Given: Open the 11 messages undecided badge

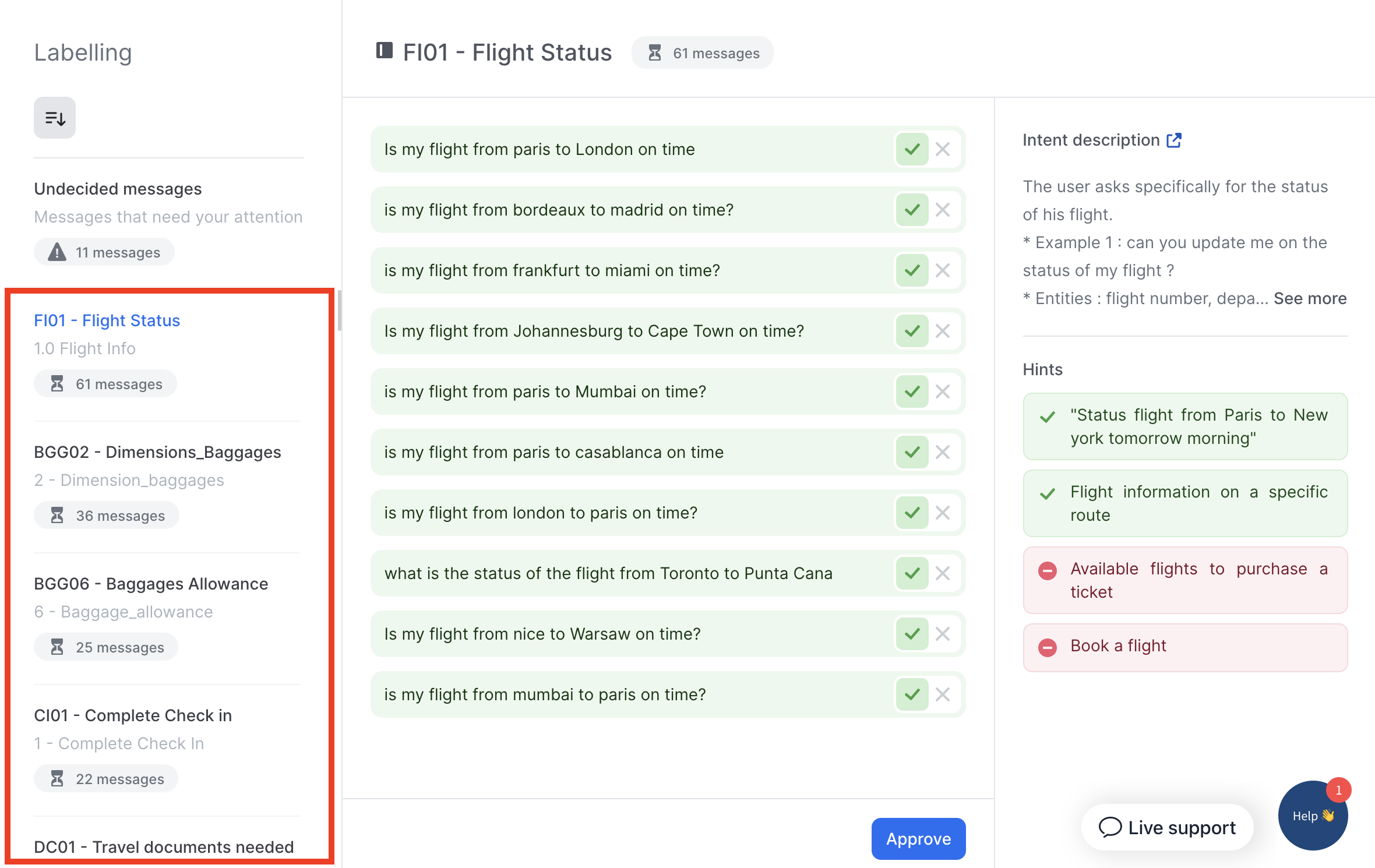Looking at the screenshot, I should pyautogui.click(x=105, y=253).
